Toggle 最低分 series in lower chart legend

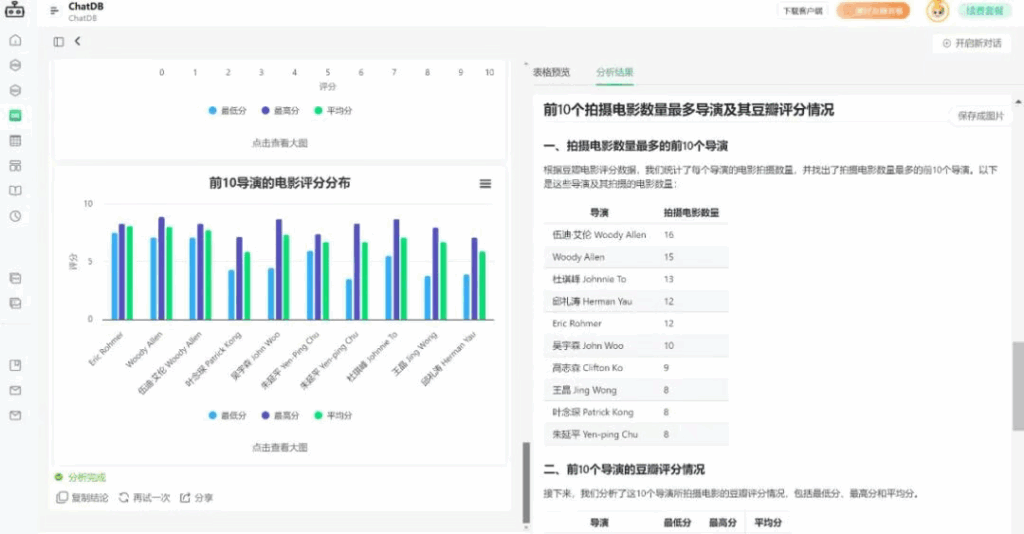(x=228, y=415)
